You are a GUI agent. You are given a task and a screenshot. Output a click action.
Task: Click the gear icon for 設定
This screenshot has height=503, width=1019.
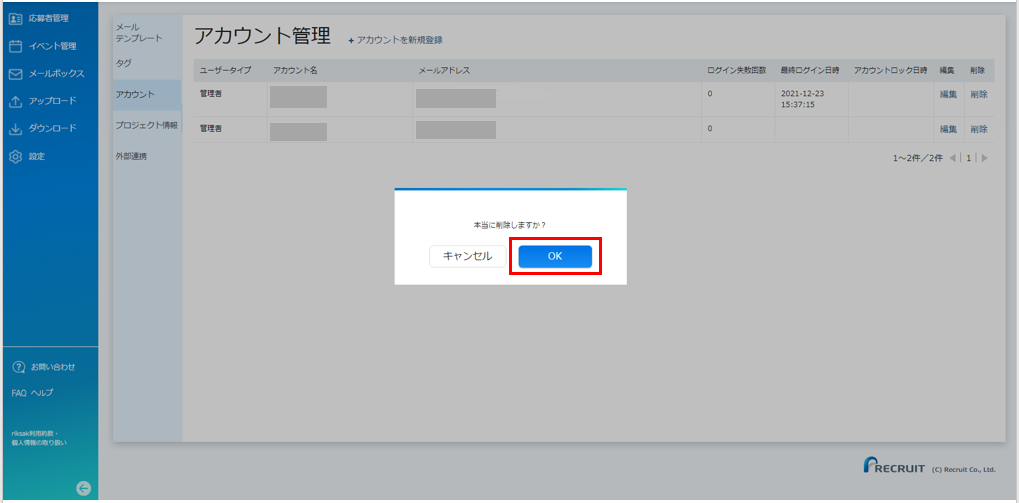pos(16,157)
